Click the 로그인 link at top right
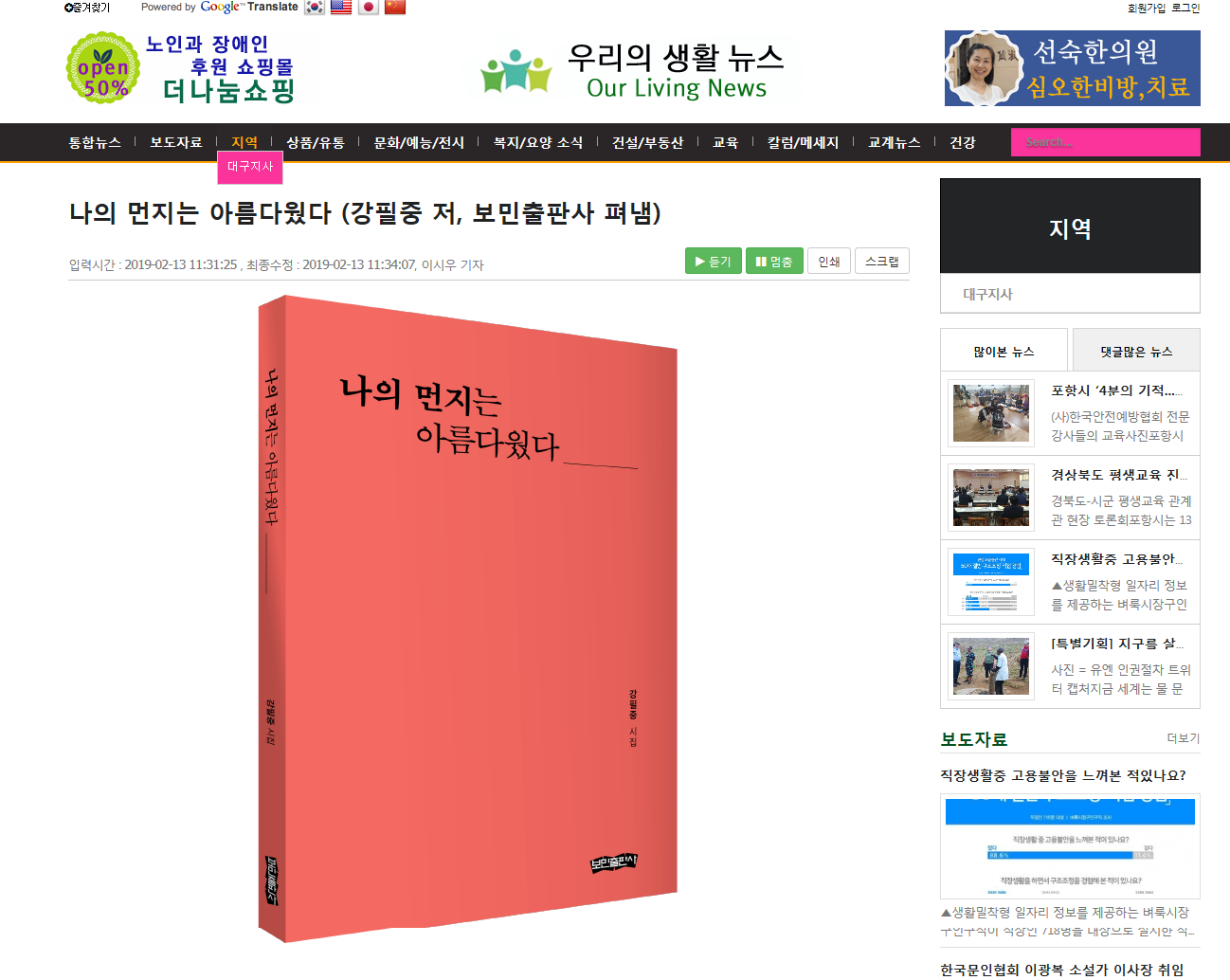 pyautogui.click(x=1185, y=8)
